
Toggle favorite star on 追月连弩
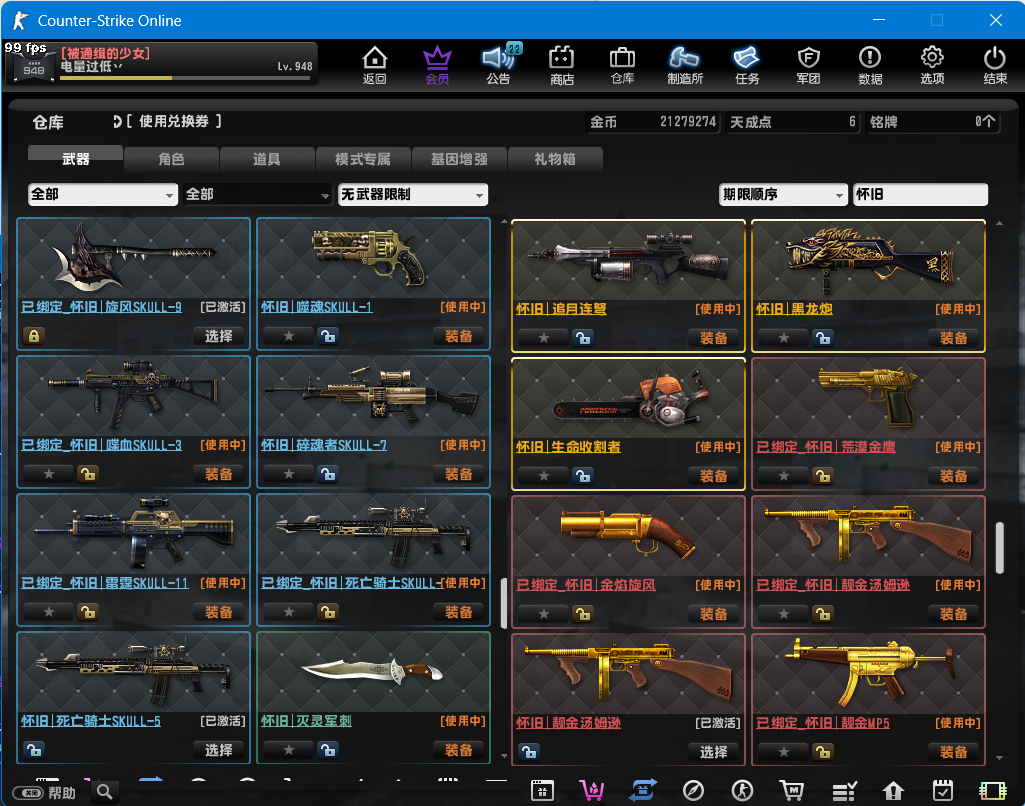pyautogui.click(x=543, y=338)
